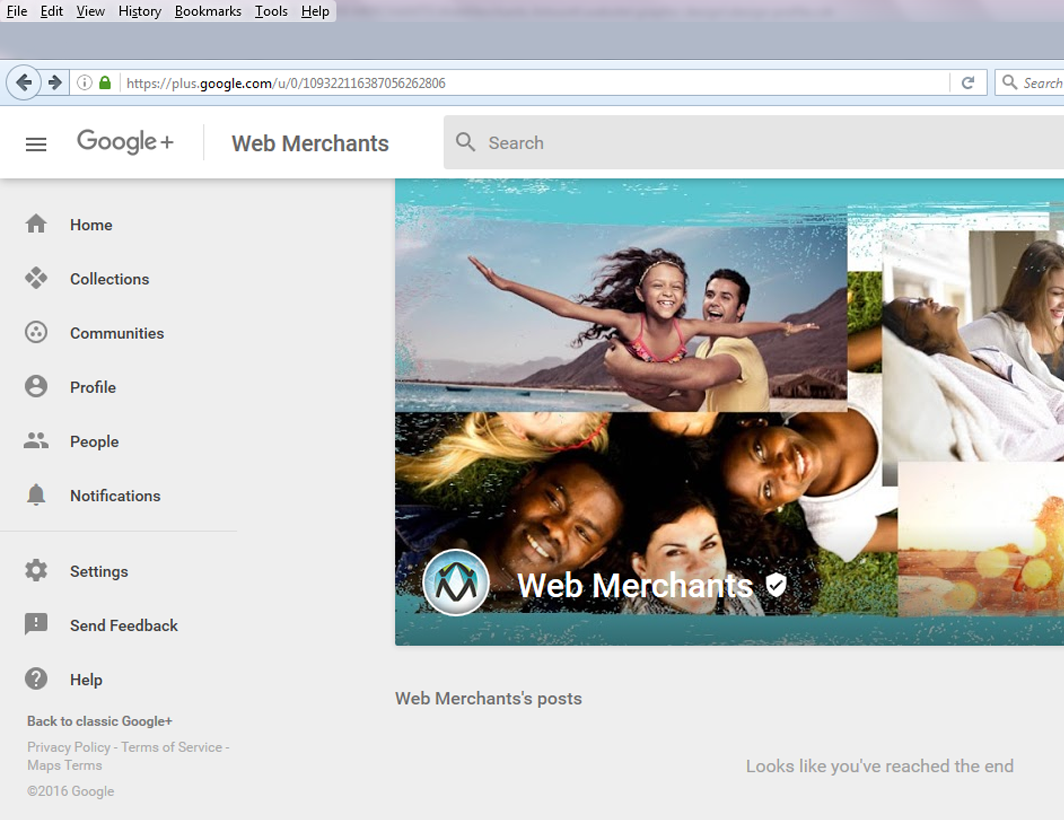Open Settings gear icon
This screenshot has height=820, width=1064.
tap(36, 570)
